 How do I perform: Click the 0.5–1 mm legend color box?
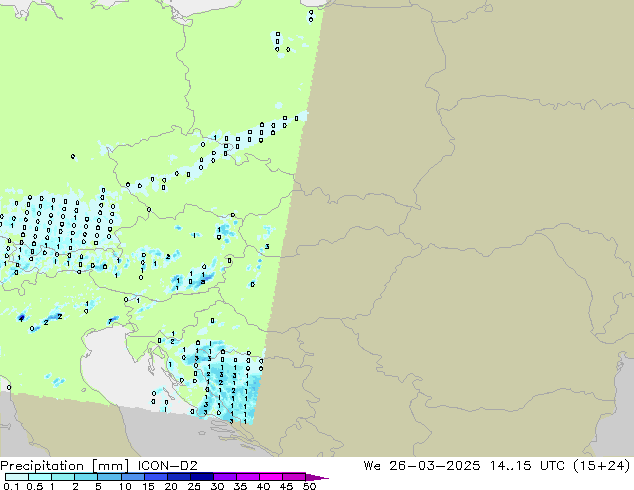[40, 477]
